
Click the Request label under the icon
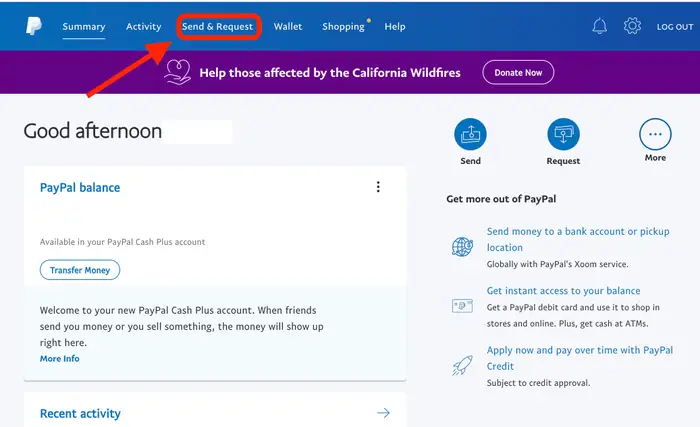pos(563,161)
